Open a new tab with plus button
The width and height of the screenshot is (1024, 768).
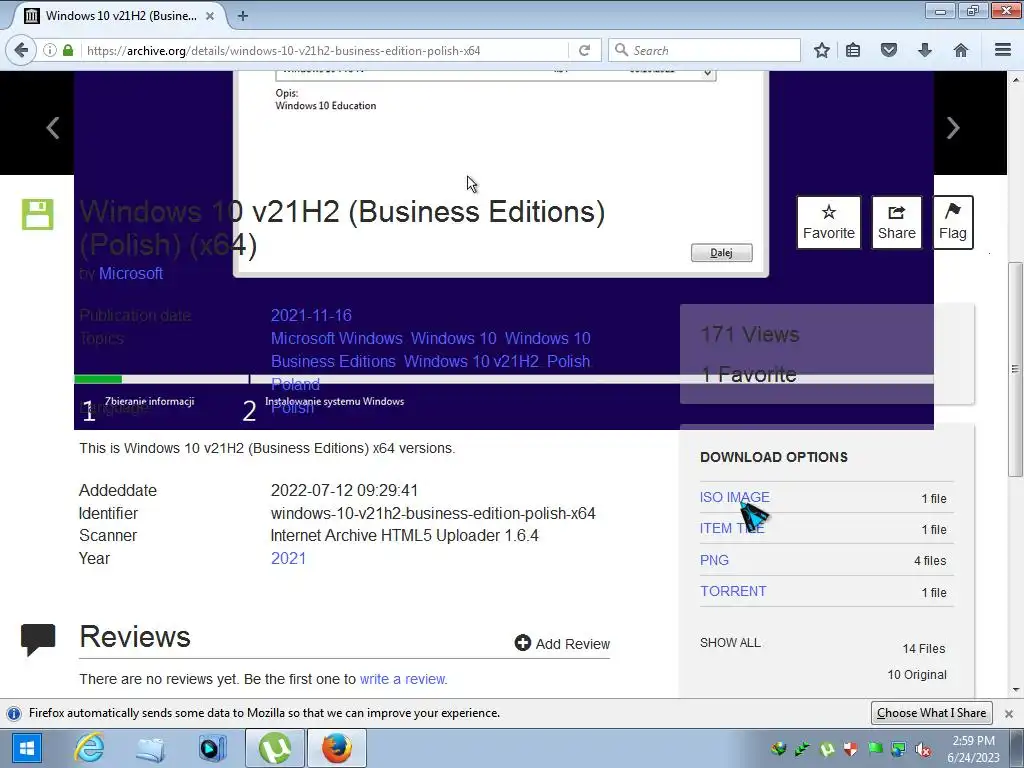(243, 16)
